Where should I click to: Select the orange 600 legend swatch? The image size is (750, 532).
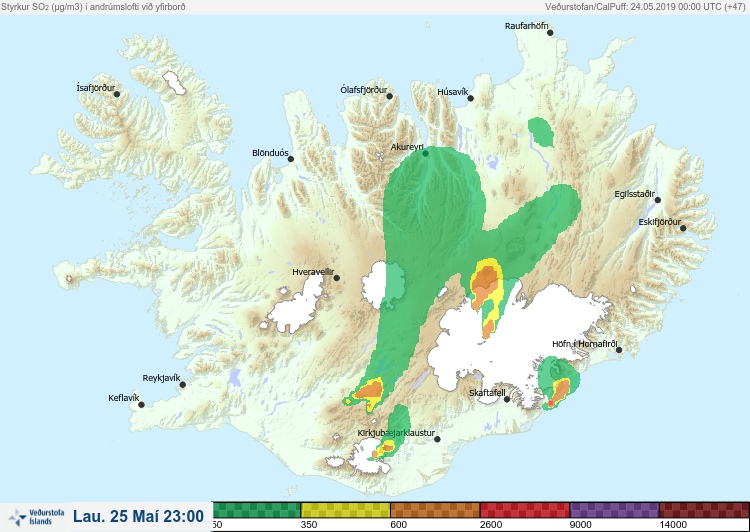pos(435,510)
